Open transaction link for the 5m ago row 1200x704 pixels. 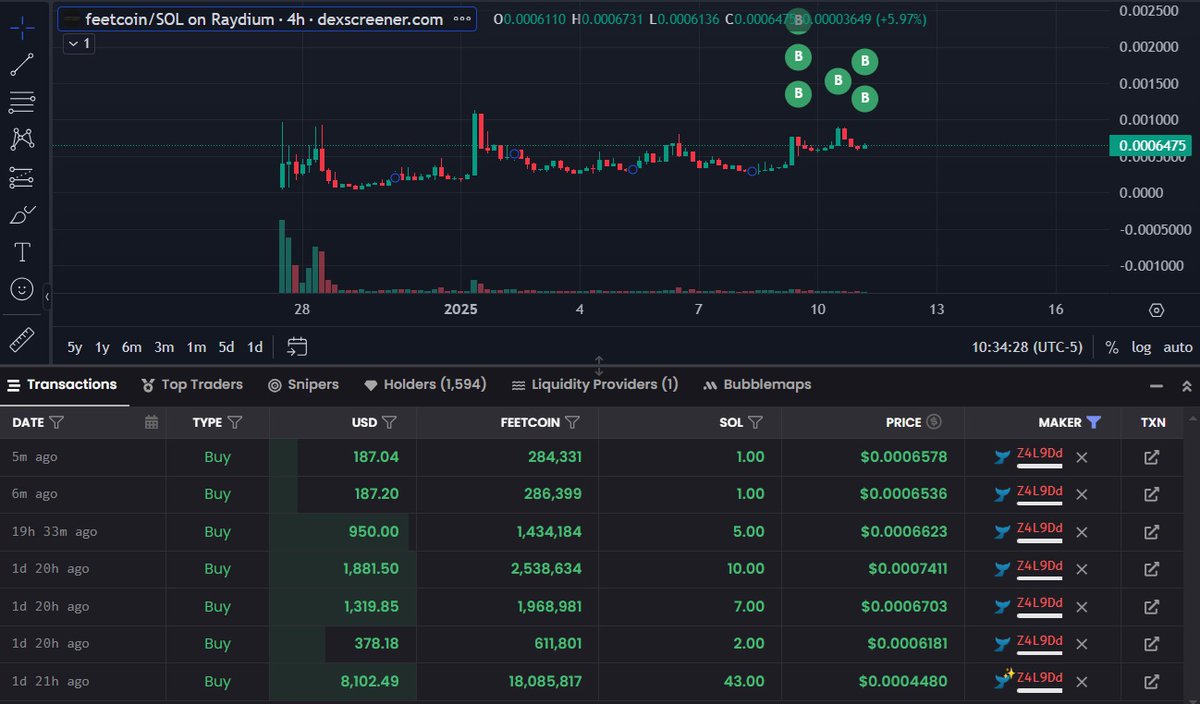tap(1152, 457)
